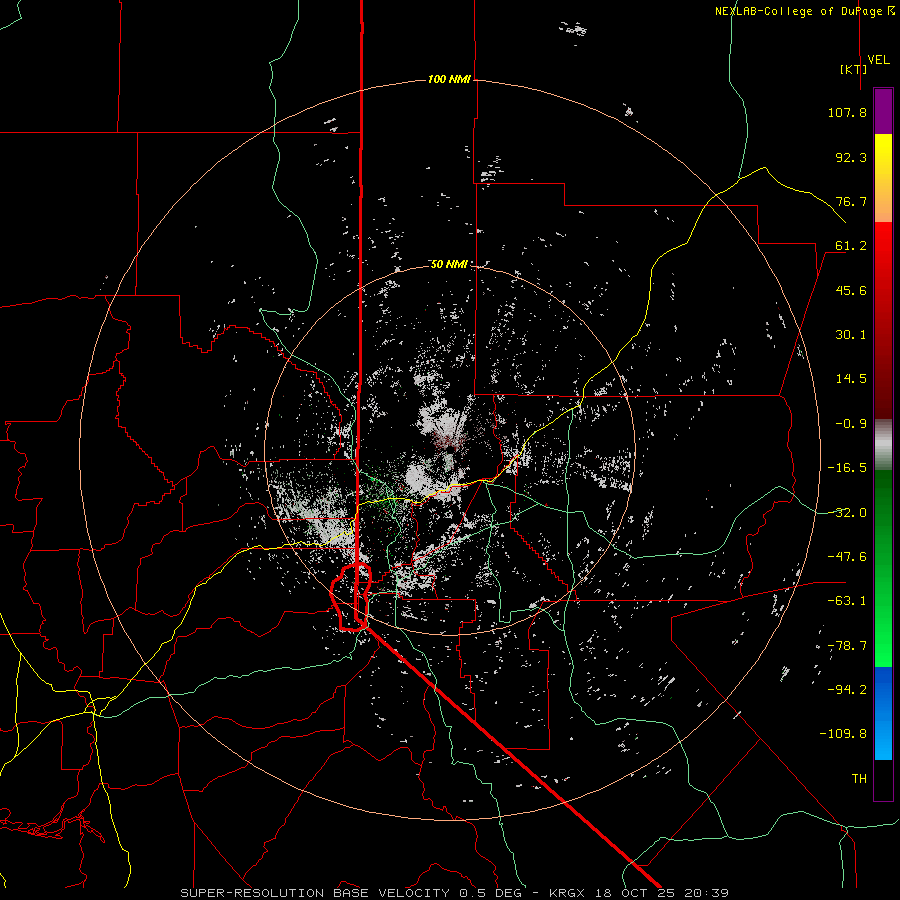Select the -63.1 scale value
Viewport: 900px width, 900px height.
click(x=847, y=601)
